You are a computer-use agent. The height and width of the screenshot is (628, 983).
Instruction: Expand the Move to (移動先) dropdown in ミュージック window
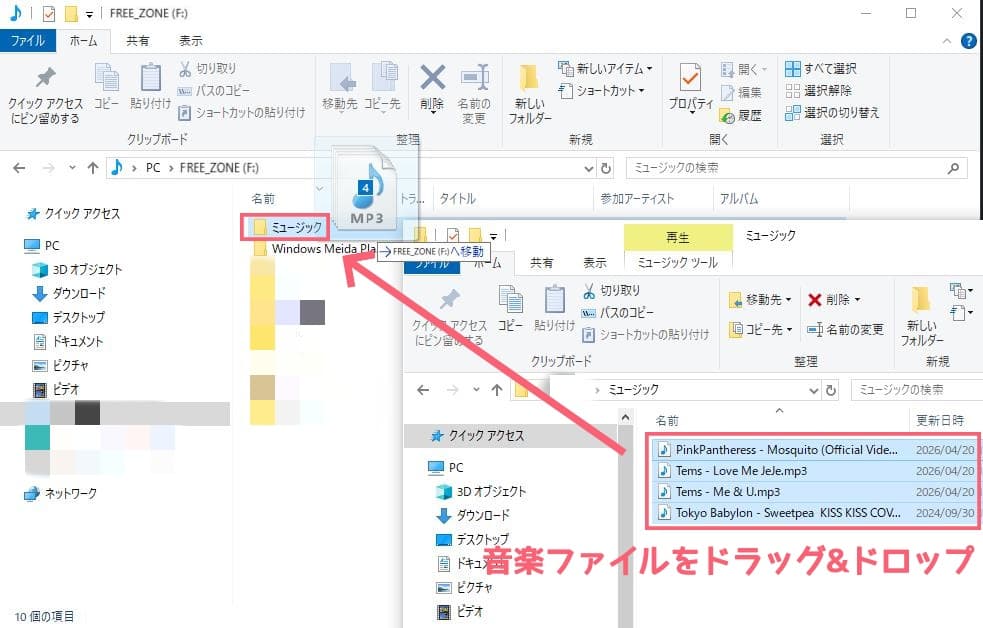coord(761,299)
